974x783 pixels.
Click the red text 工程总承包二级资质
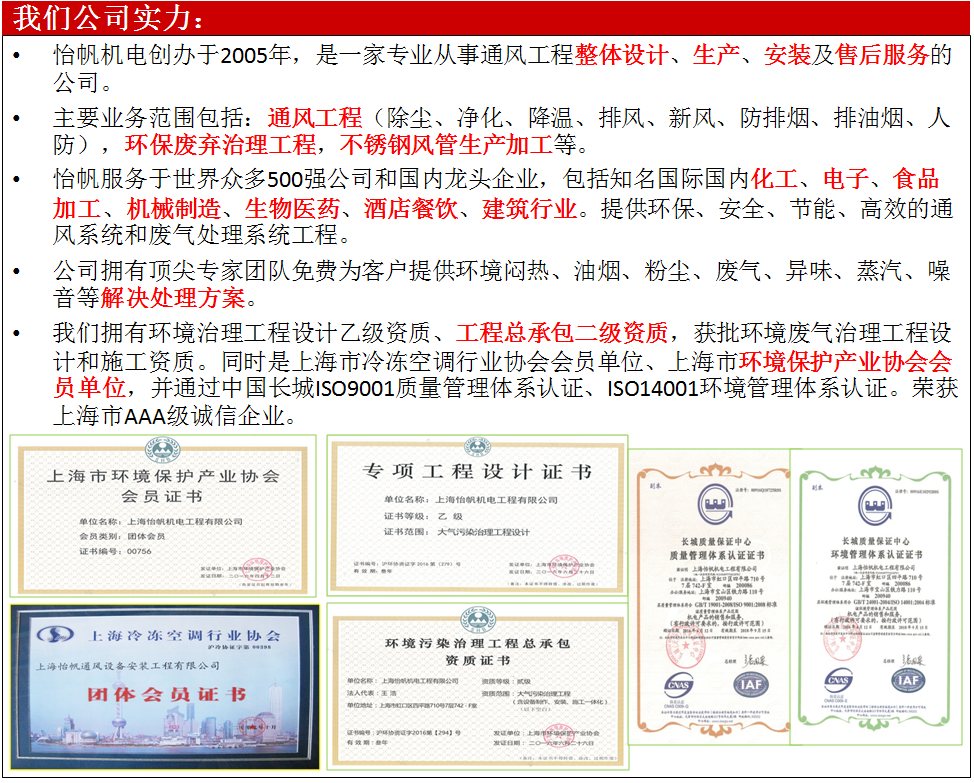pos(562,333)
